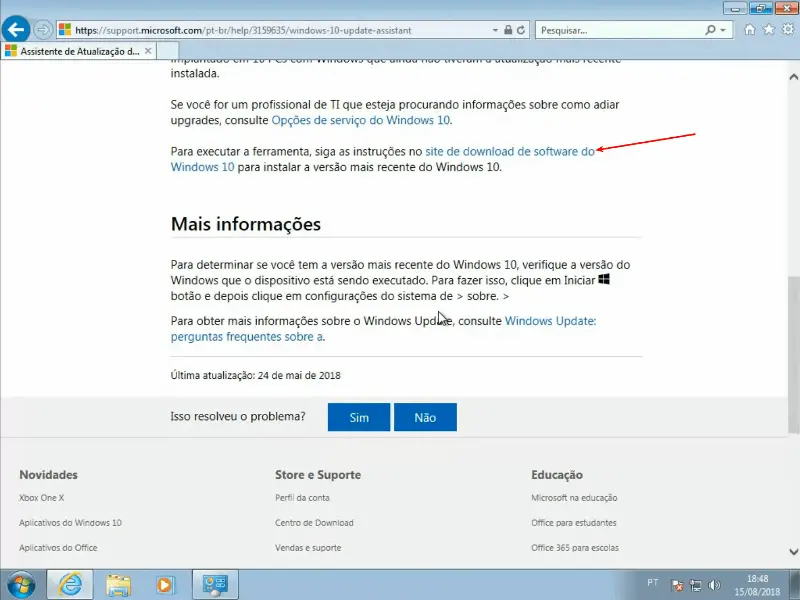Open Centro de Download footer link
The width and height of the screenshot is (800, 600).
pyautogui.click(x=314, y=523)
